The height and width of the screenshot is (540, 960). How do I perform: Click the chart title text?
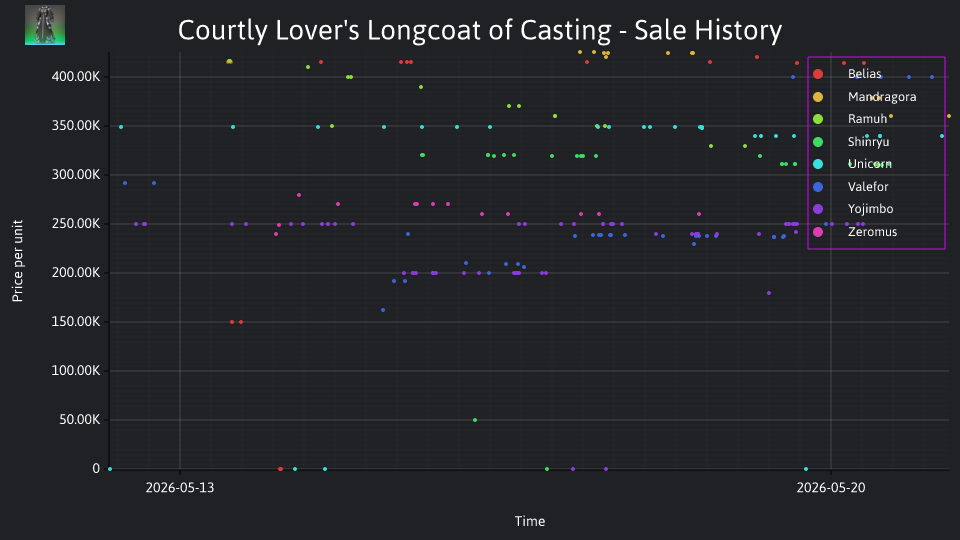click(480, 30)
